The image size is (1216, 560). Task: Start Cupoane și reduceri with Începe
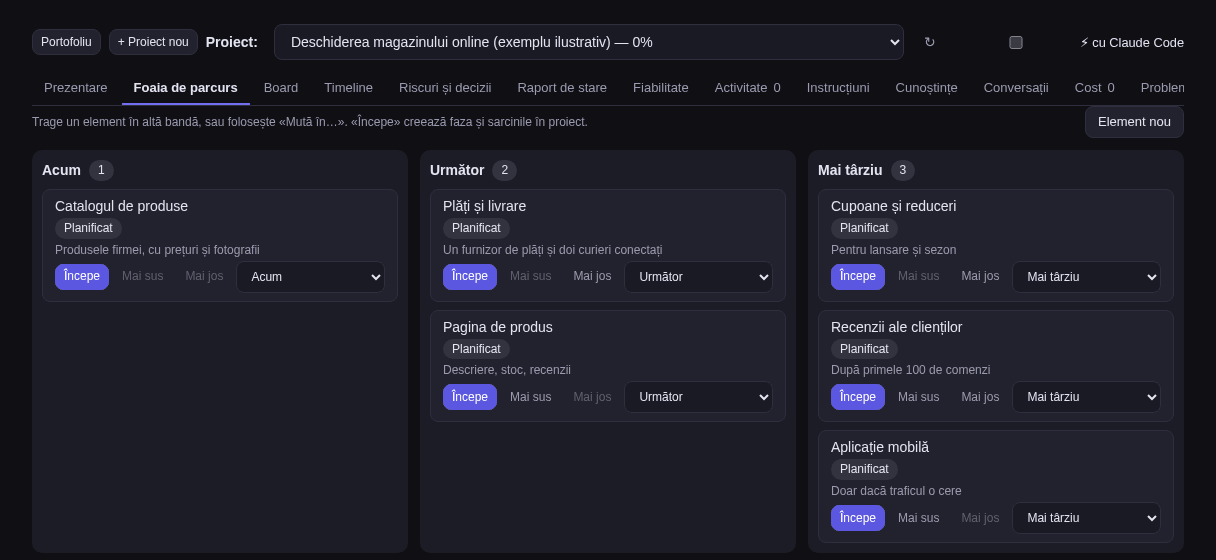coord(858,277)
